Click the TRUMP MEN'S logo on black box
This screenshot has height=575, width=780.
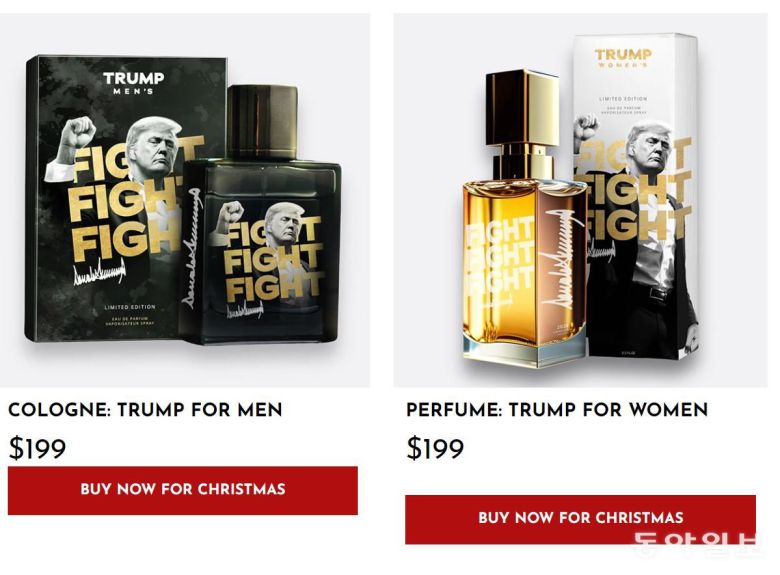[133, 83]
